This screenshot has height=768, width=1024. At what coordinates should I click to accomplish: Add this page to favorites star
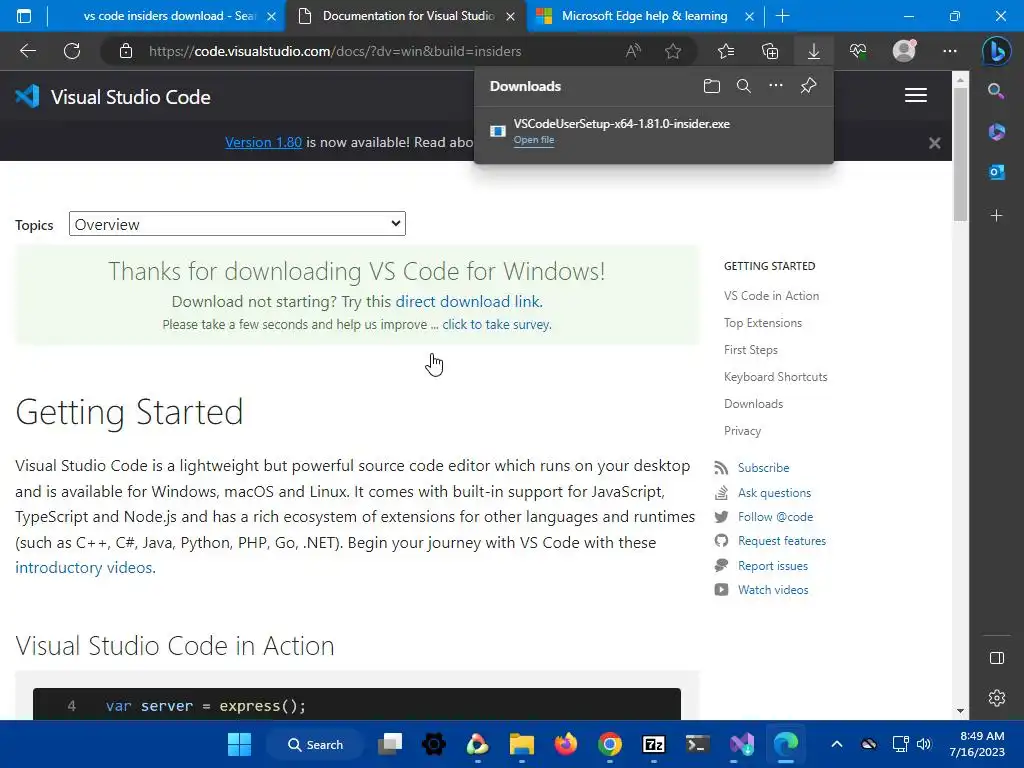point(673,51)
